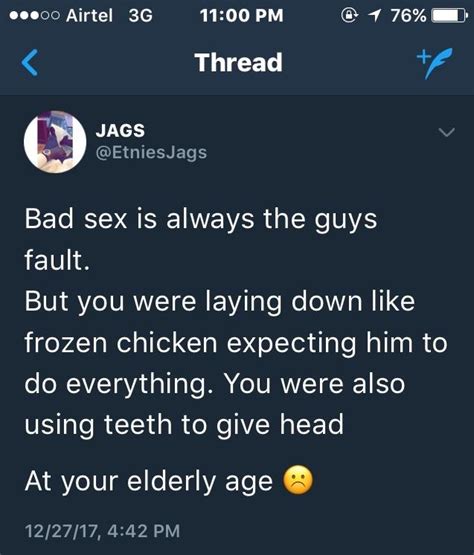Tap the rotation lock status icon
474x555 pixels.
click(x=349, y=15)
